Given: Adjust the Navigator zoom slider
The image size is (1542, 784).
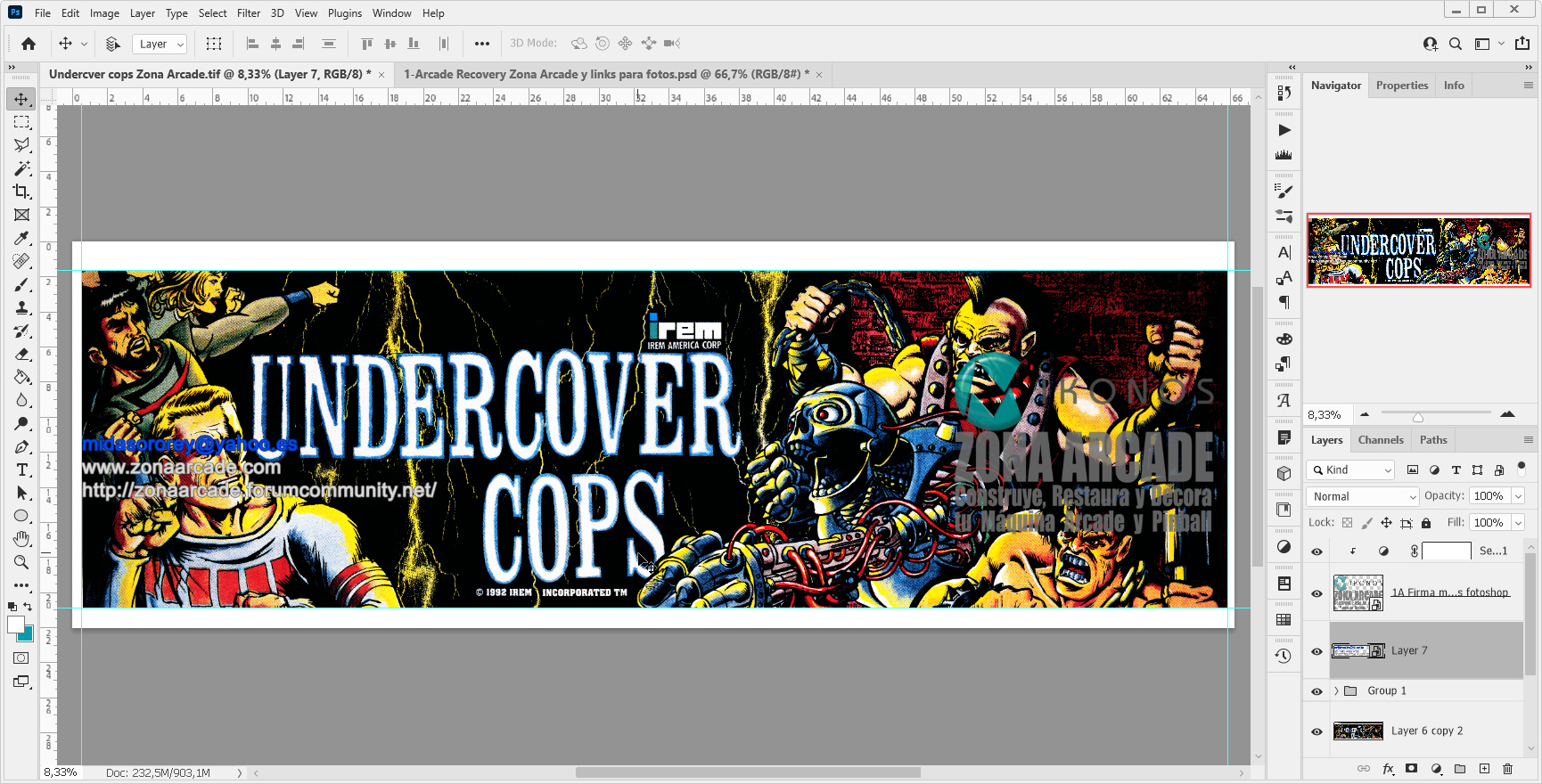Looking at the screenshot, I should (x=1418, y=416).
